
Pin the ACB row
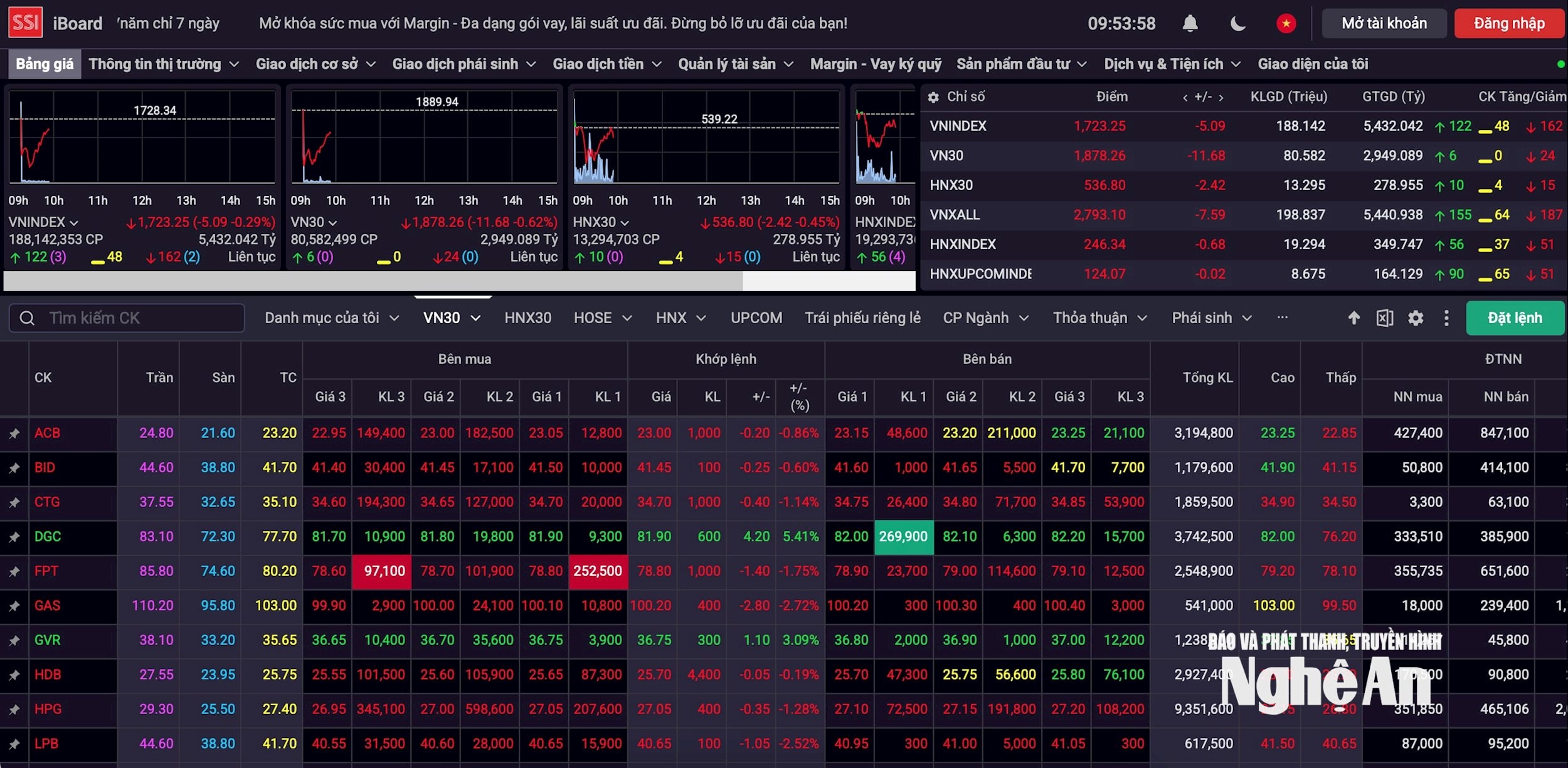(x=14, y=434)
